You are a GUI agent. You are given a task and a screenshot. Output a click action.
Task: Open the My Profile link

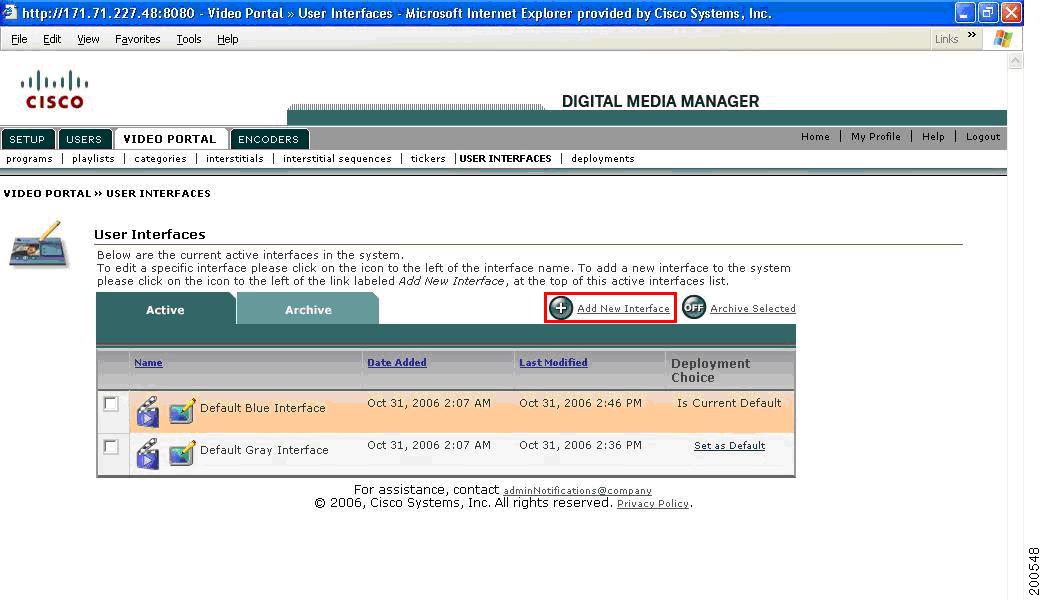click(876, 136)
